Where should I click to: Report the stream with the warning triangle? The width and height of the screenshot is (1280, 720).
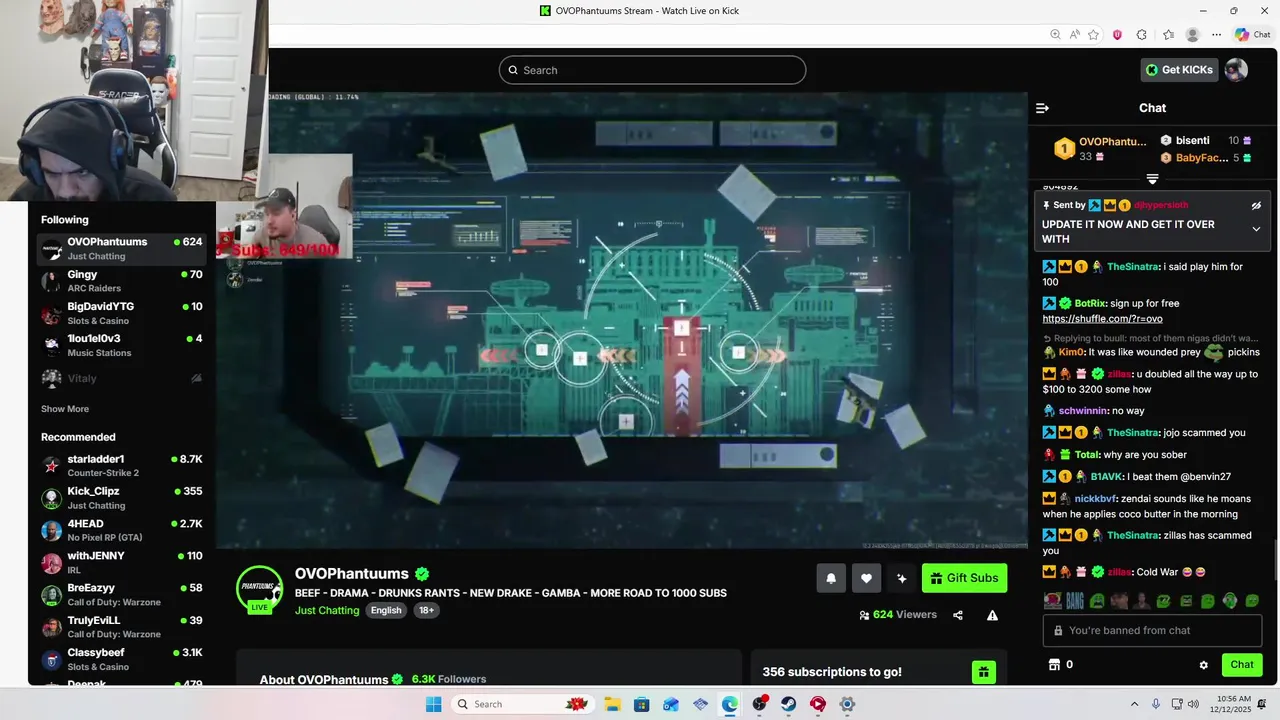(x=992, y=615)
